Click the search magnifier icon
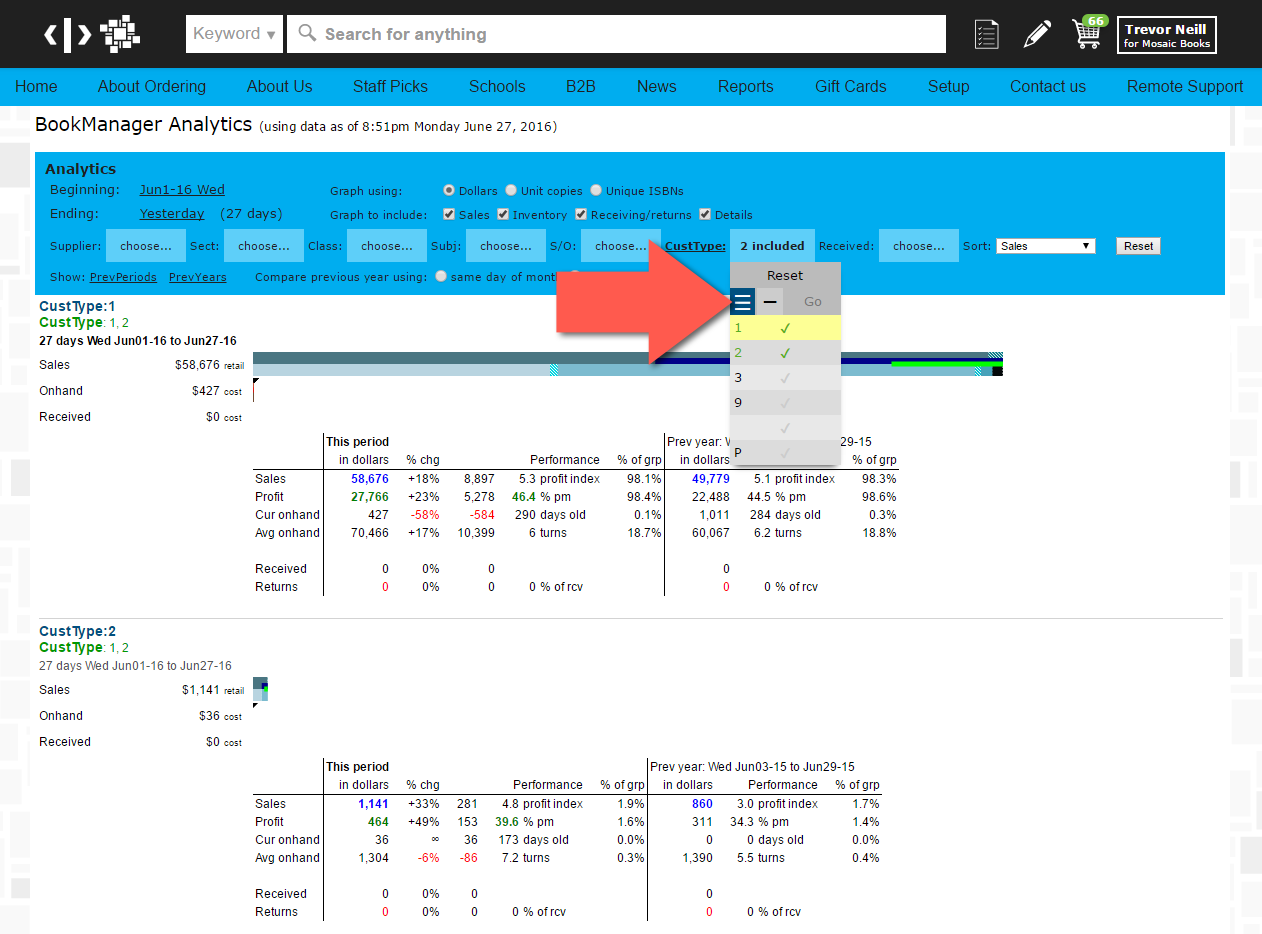The image size is (1262, 934). 307,34
